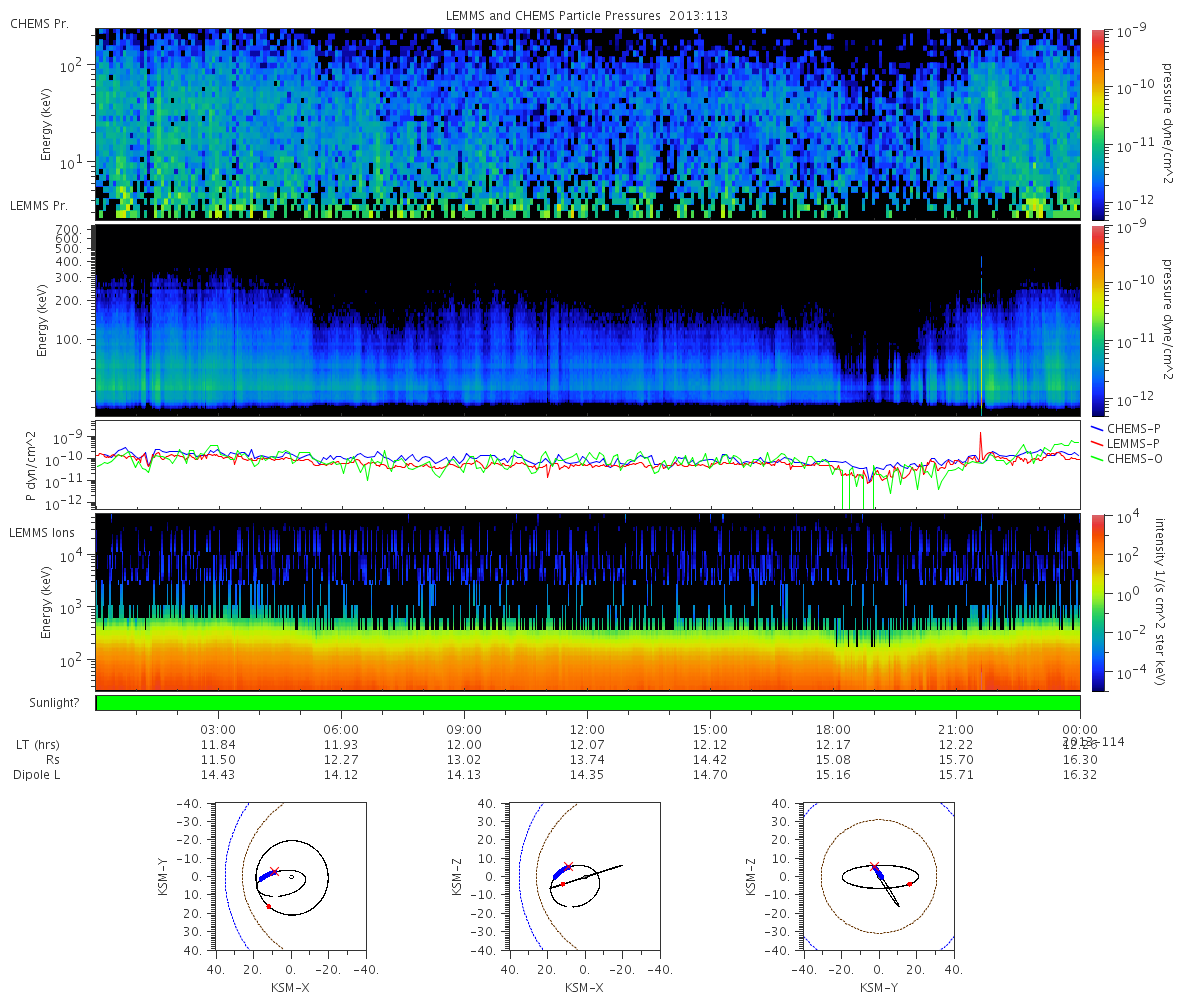Click the CHEMS pressure color scale bar
The width and height of the screenshot is (1200, 1000).
1097,124
